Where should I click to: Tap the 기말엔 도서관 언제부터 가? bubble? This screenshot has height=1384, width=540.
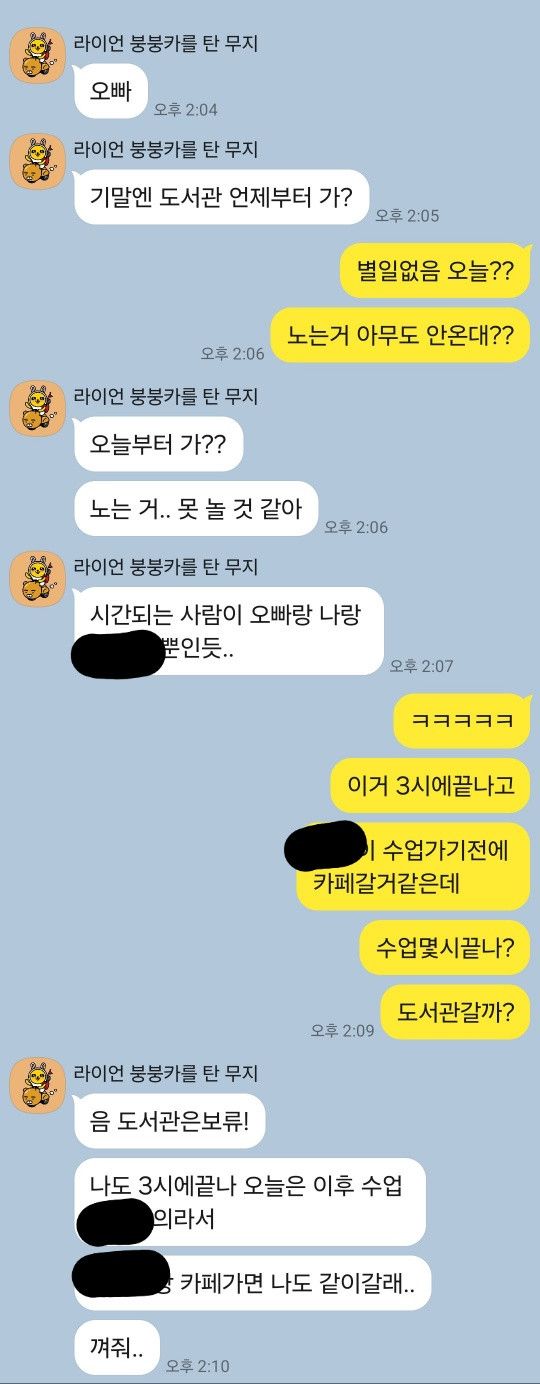pyautogui.click(x=222, y=197)
